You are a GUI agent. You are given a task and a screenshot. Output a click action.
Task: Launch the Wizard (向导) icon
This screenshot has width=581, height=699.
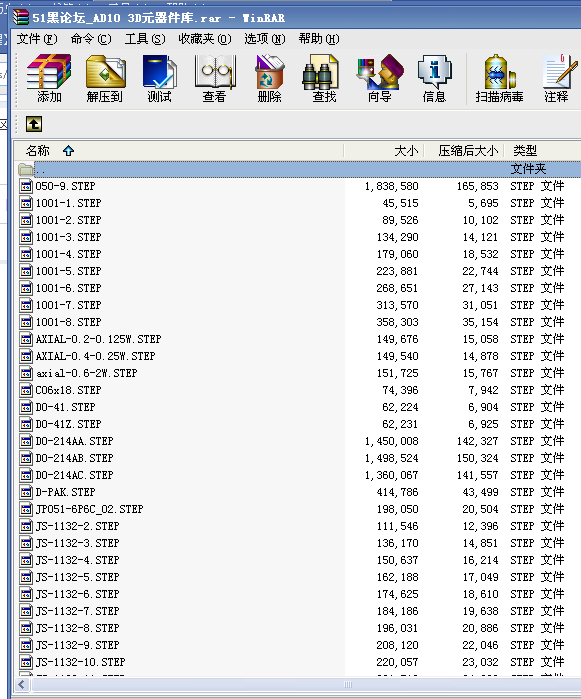(379, 78)
